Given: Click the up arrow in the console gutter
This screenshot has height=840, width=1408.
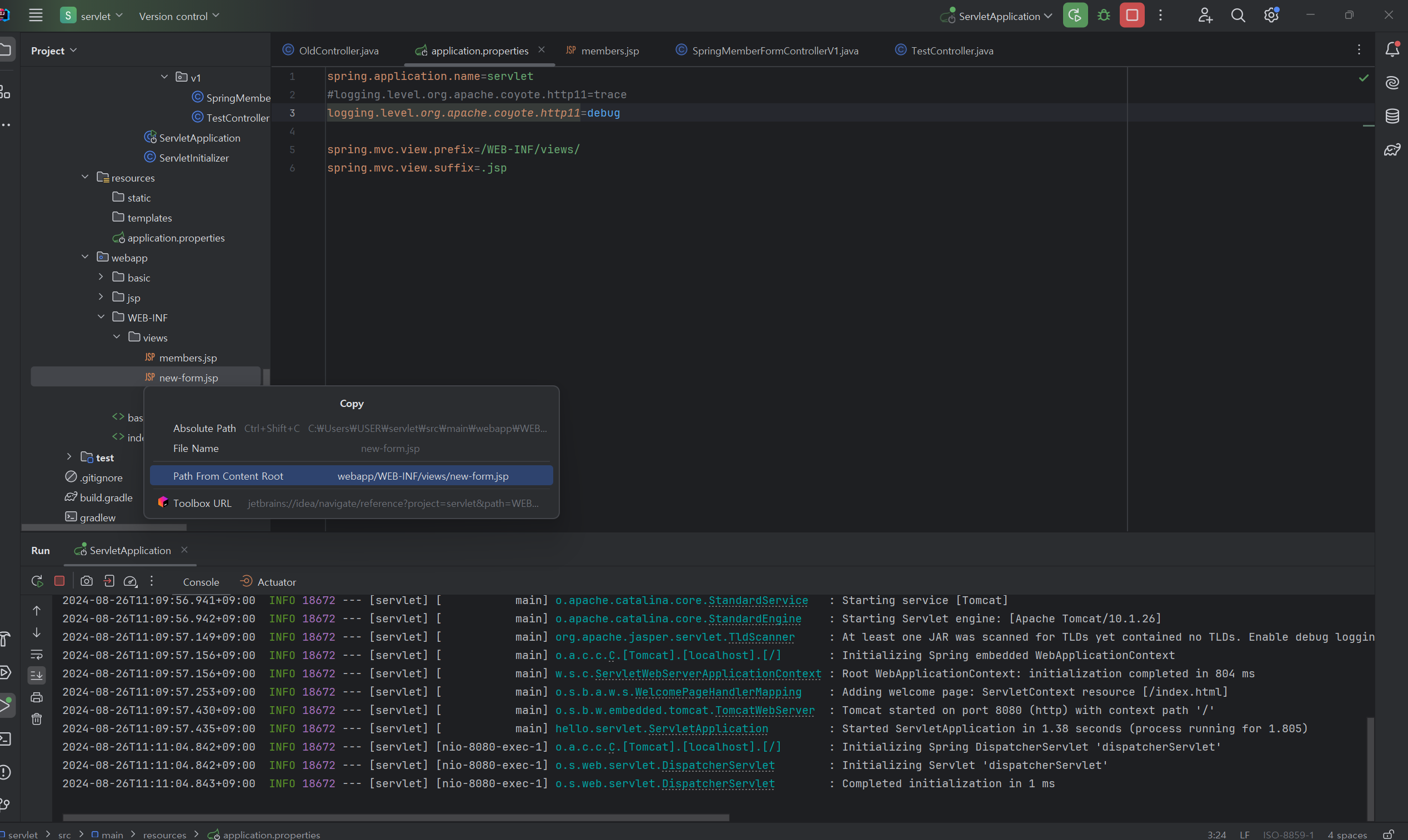Looking at the screenshot, I should (x=37, y=610).
